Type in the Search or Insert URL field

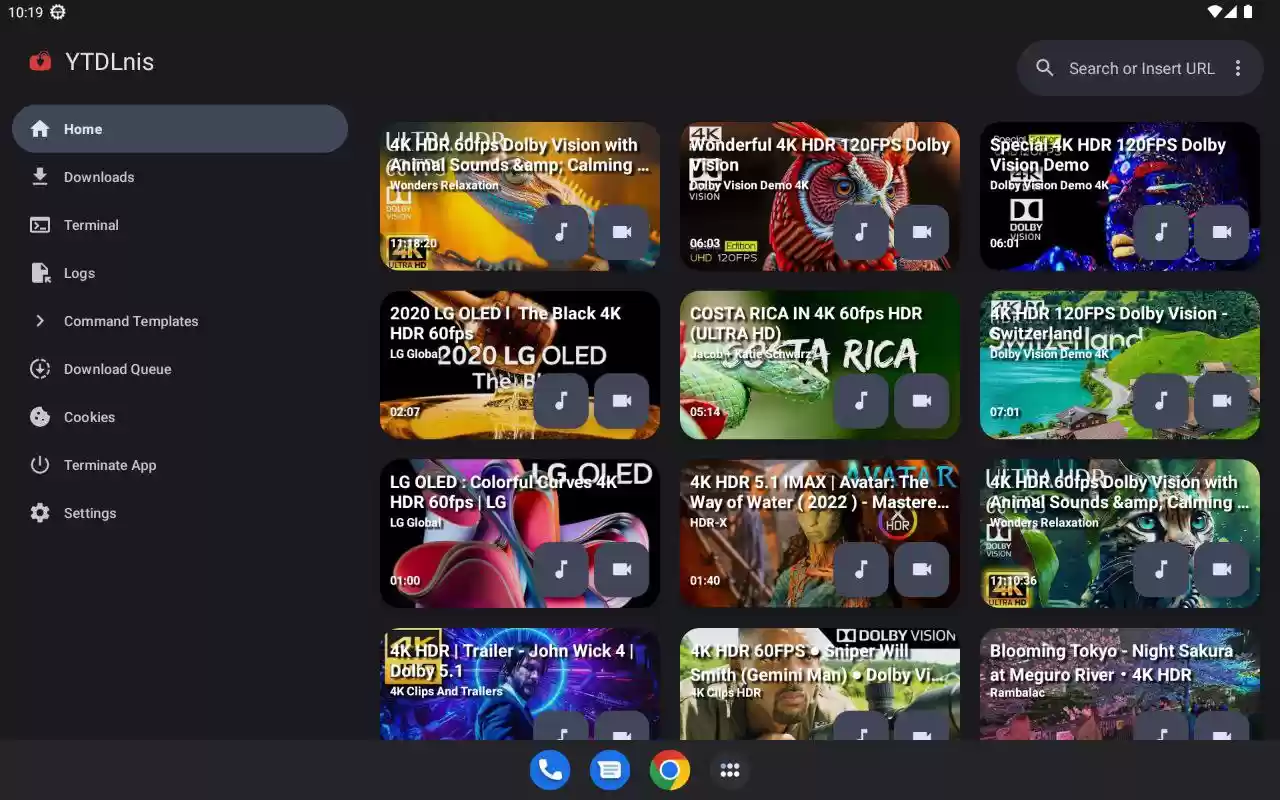1141,68
